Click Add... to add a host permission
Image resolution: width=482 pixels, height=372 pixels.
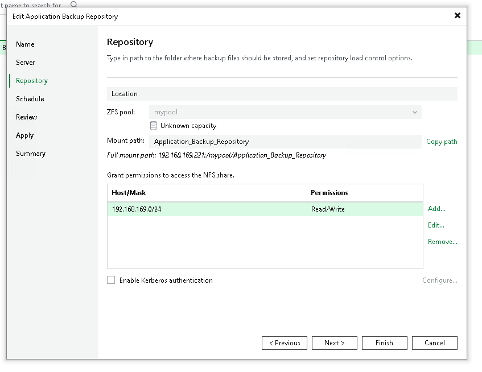[436, 209]
